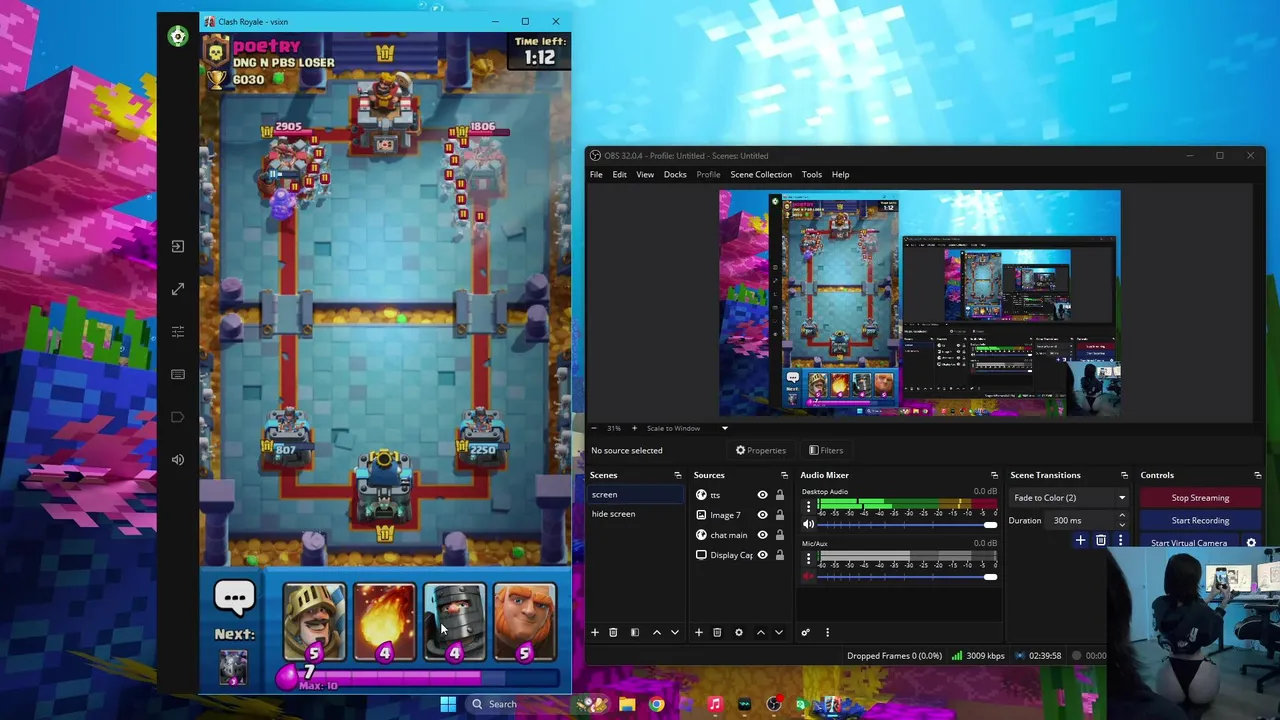Click the emulator logo icon in sidebar
The image size is (1280, 720).
coord(178,37)
